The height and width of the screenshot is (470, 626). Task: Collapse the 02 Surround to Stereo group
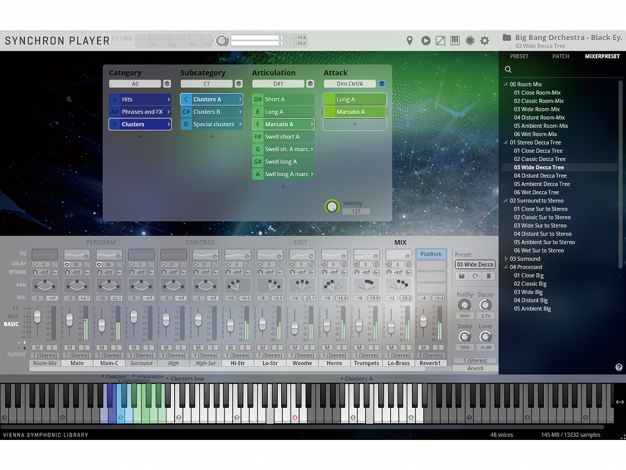pos(505,201)
